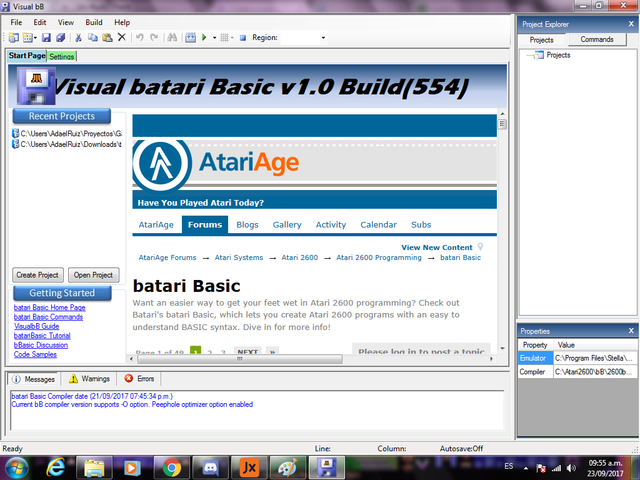Select the Projects node in the tree
Screen dimensions: 640x480
click(x=558, y=55)
